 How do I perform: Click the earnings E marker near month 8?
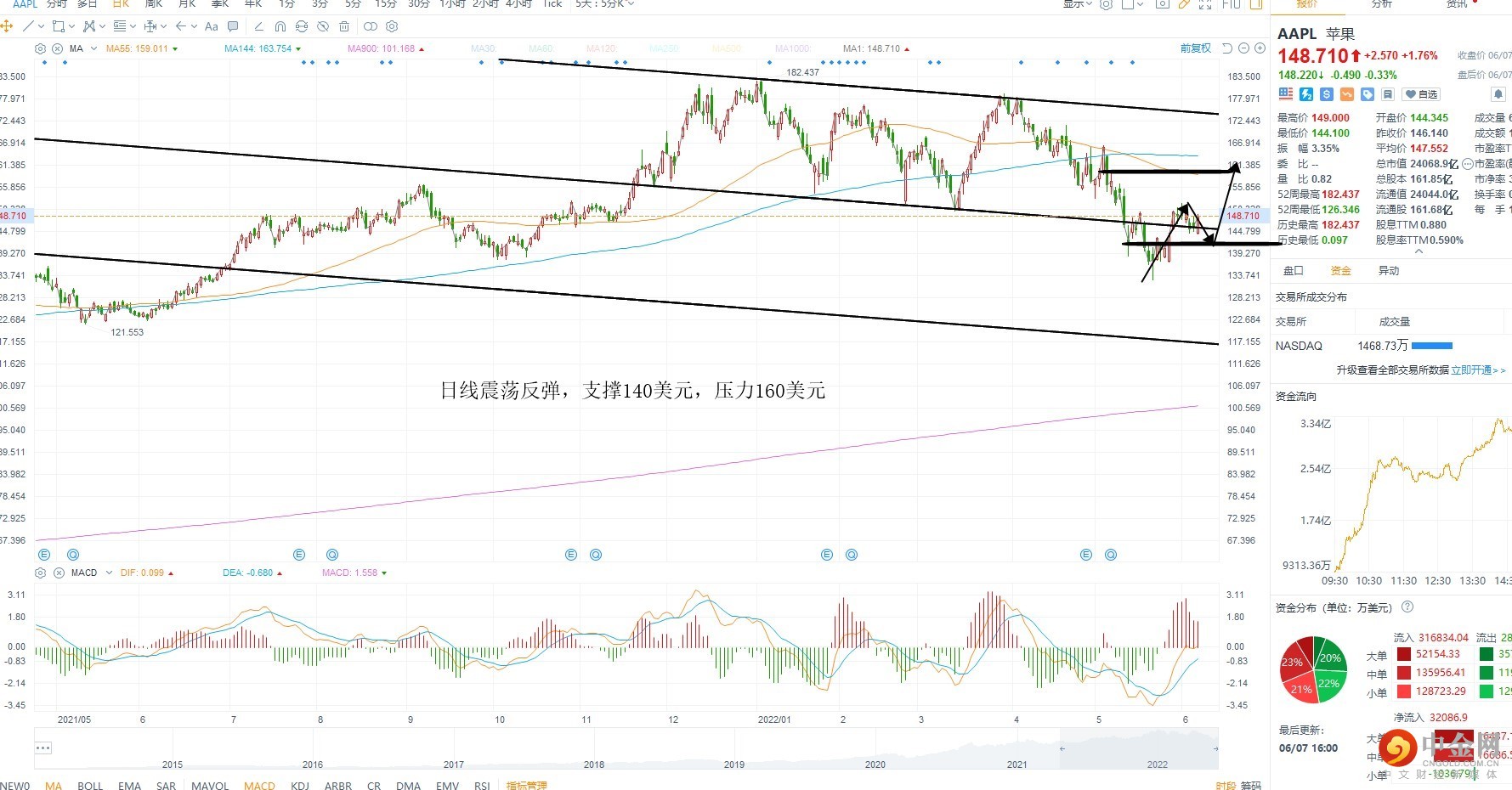coord(299,555)
